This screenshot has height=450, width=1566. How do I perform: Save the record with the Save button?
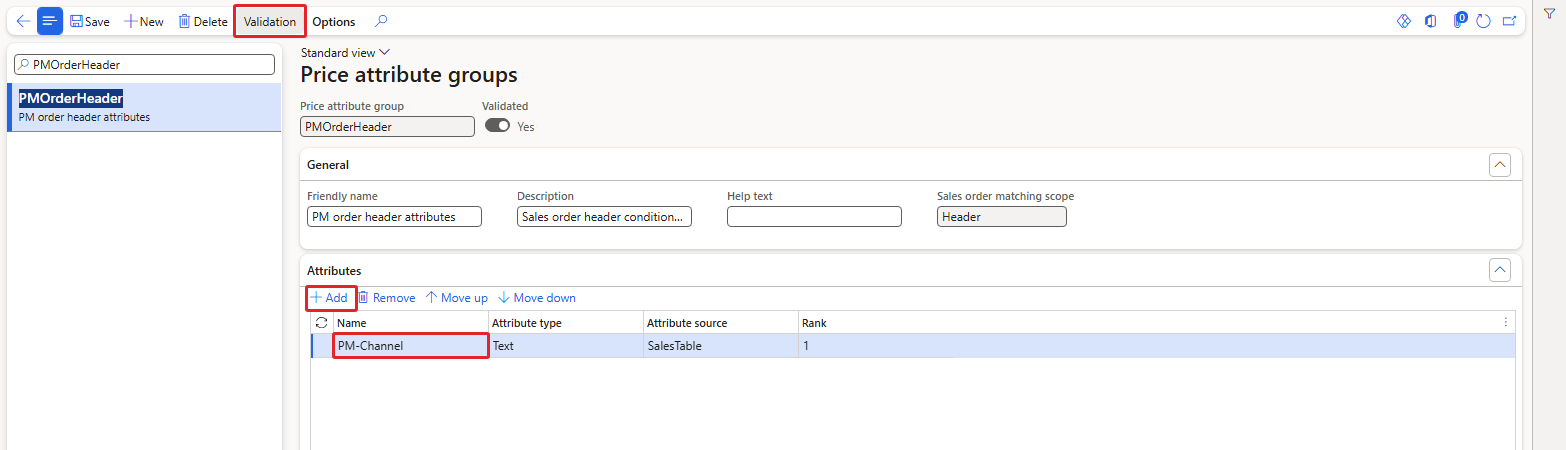(x=90, y=21)
